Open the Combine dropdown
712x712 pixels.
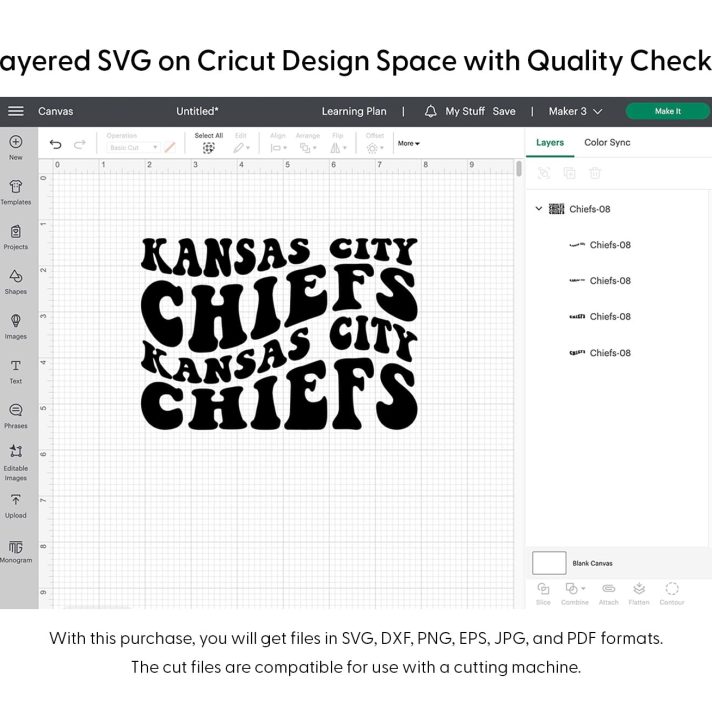(x=575, y=593)
